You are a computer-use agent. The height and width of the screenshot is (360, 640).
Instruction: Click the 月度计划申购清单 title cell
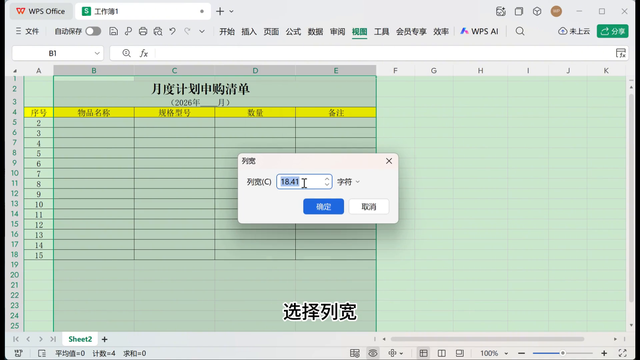[200, 89]
